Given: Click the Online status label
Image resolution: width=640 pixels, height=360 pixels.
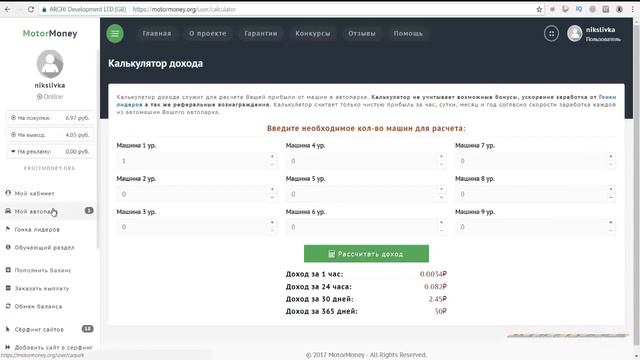Looking at the screenshot, I should [x=50, y=97].
